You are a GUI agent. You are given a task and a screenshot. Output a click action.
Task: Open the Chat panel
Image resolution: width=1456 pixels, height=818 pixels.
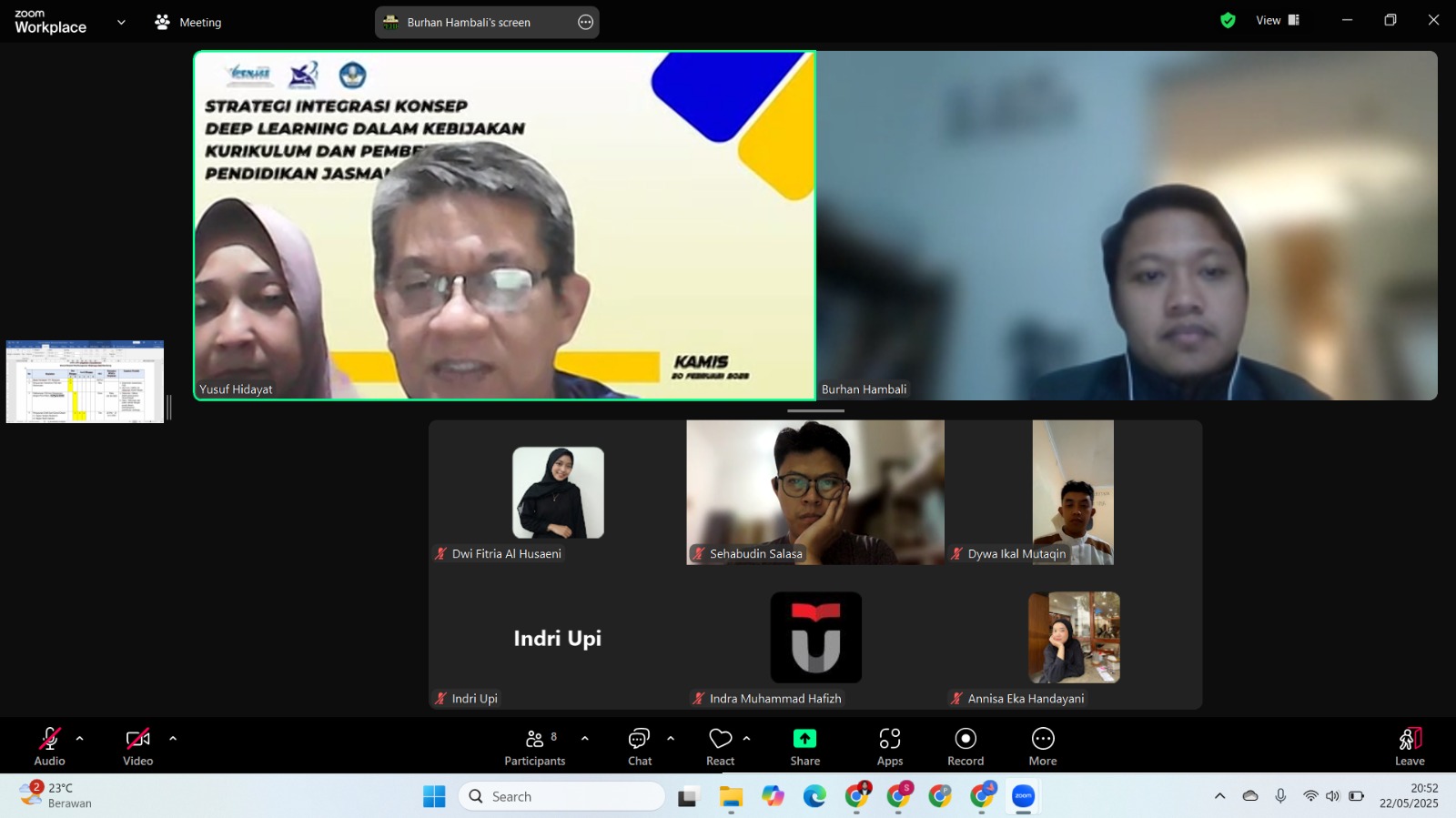640,746
